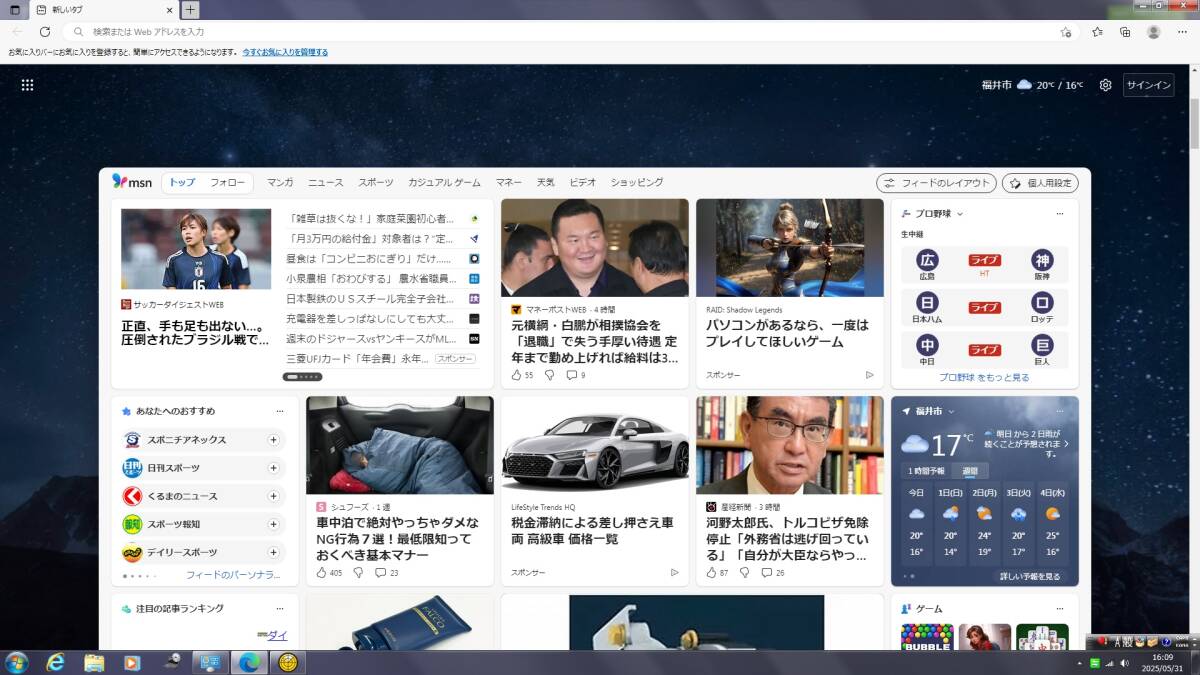Click the headline carousel pagination dots
Image resolution: width=1200 pixels, height=675 pixels.
click(303, 377)
